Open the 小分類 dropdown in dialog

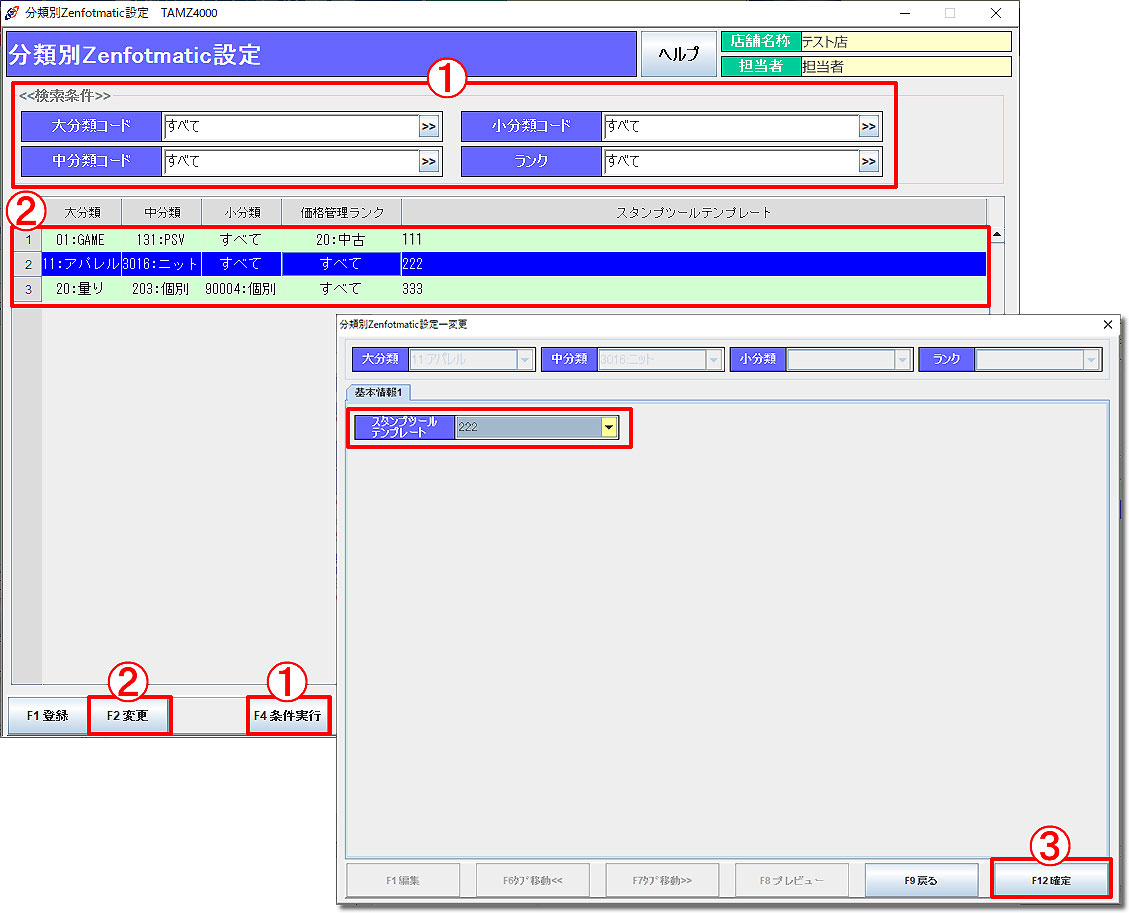pyautogui.click(x=902, y=359)
